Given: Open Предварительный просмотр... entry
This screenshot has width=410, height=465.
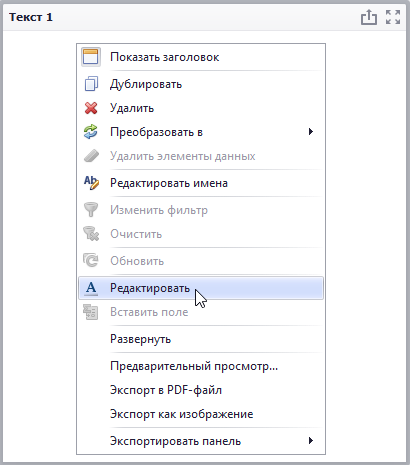Looking at the screenshot, I should click(201, 366).
